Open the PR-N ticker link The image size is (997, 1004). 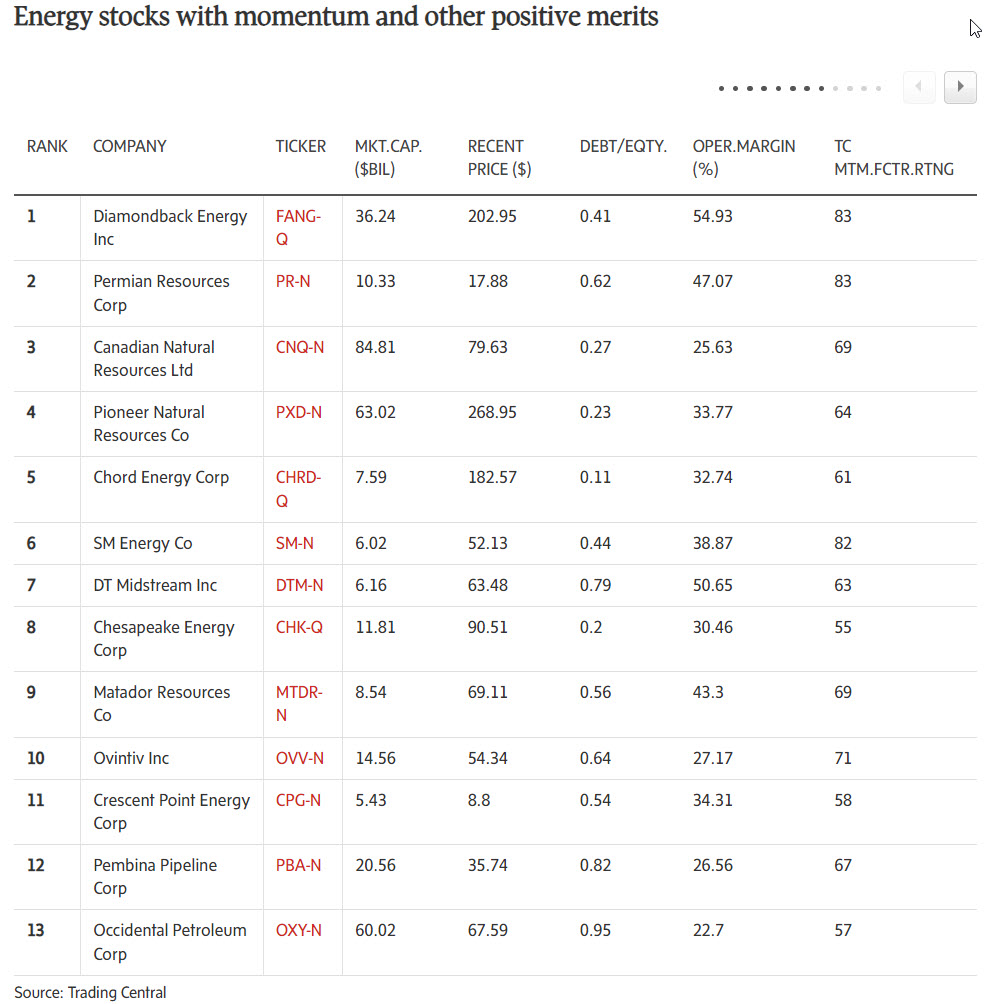click(293, 281)
